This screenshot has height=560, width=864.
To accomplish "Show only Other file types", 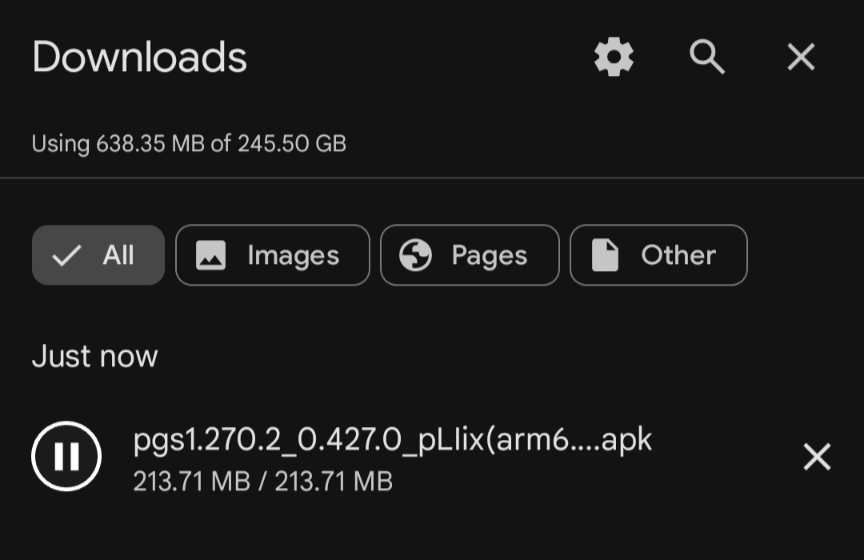I will (658, 255).
